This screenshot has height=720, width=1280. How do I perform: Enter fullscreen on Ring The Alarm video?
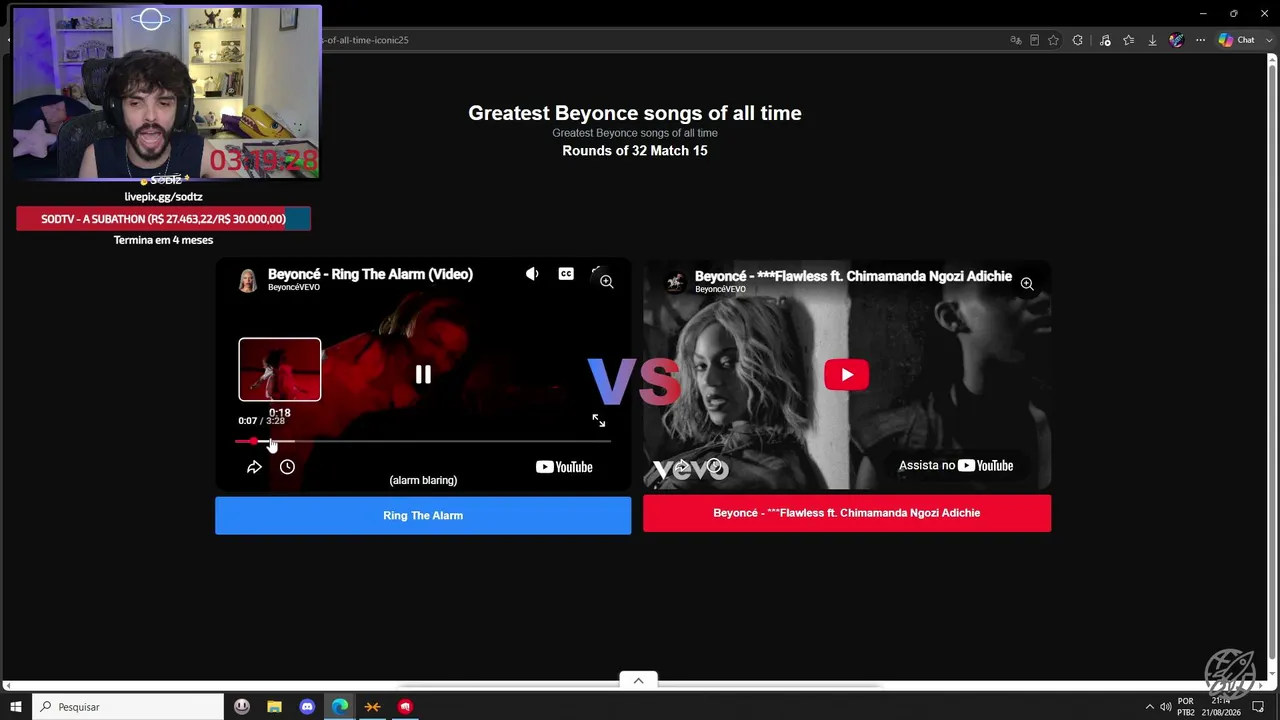point(598,421)
